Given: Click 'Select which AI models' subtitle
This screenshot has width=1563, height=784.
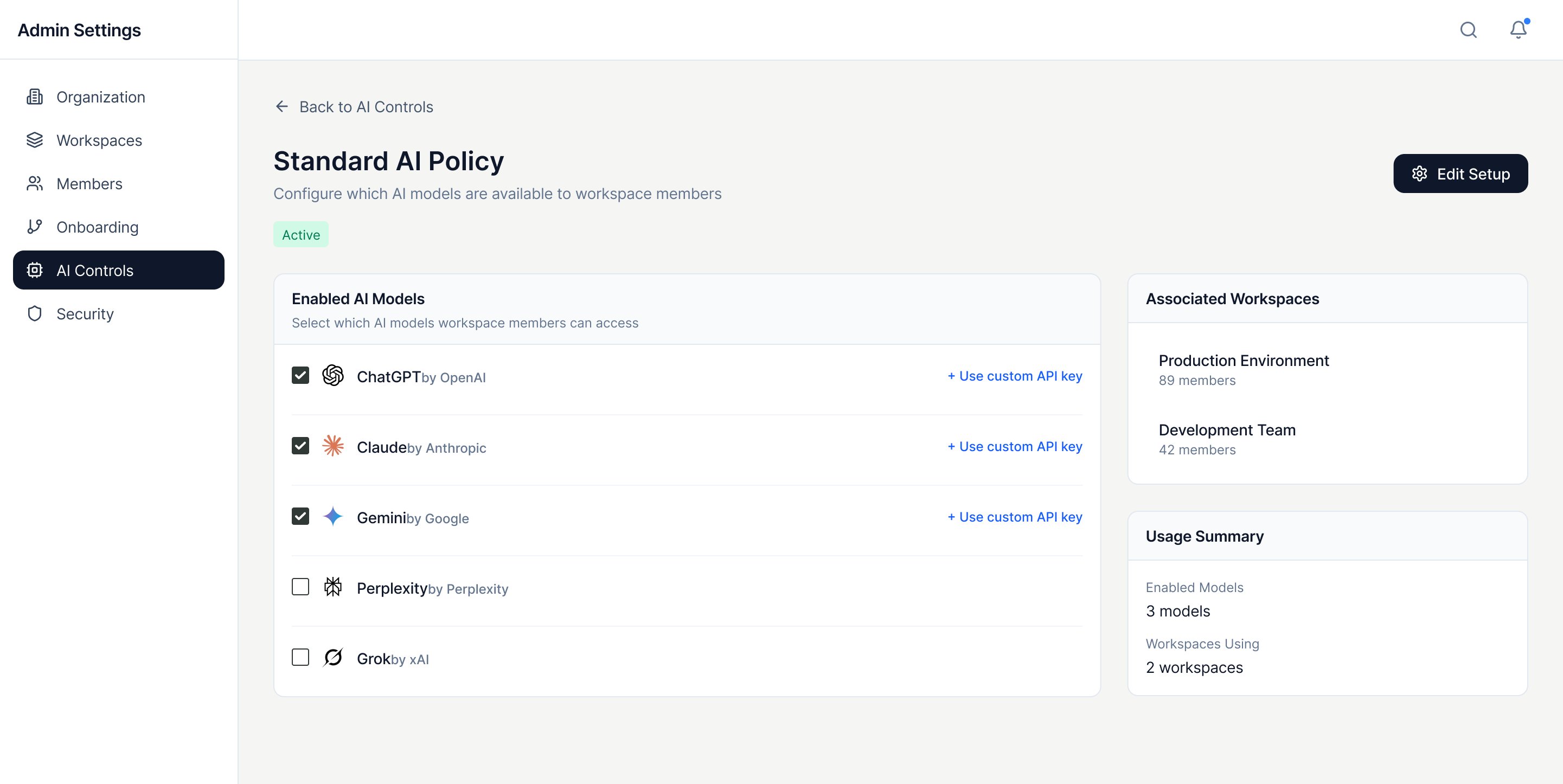Looking at the screenshot, I should point(465,323).
